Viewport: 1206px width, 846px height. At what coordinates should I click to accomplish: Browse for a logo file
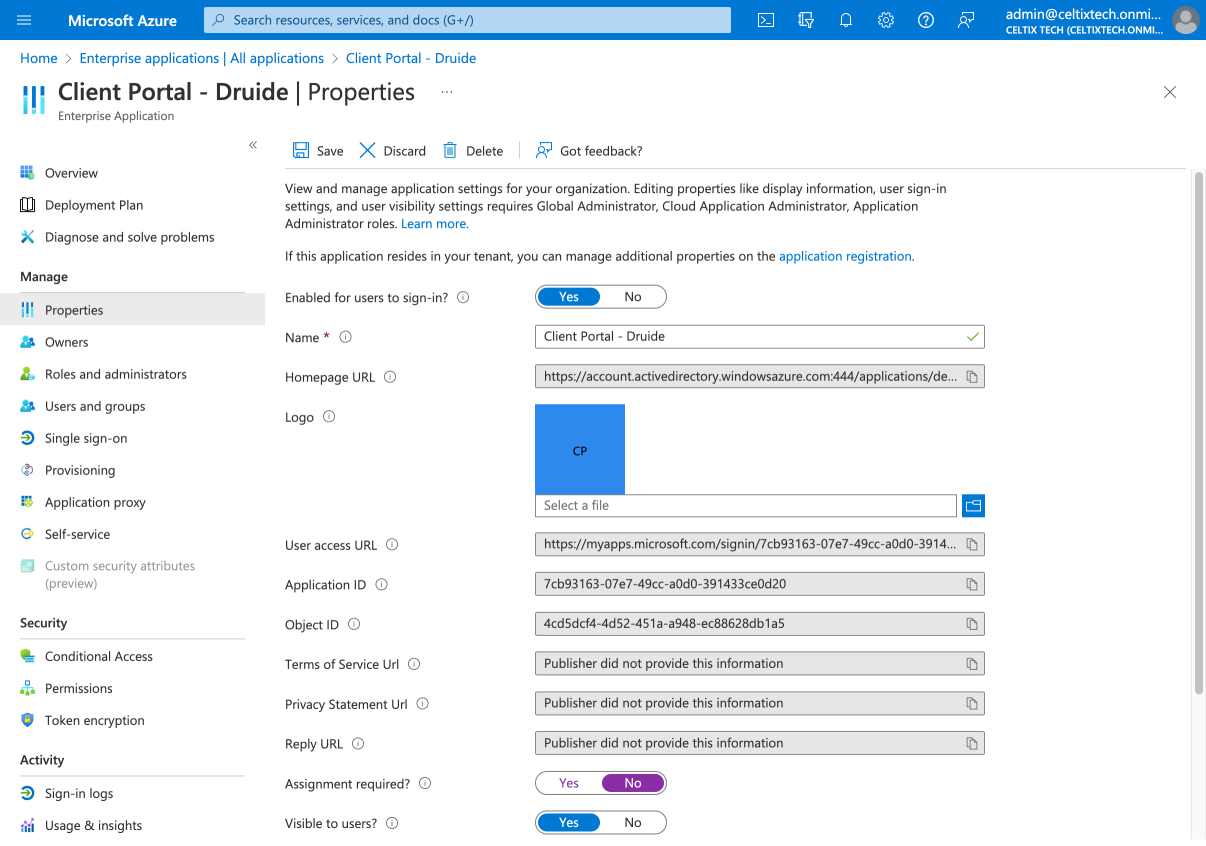[973, 506]
